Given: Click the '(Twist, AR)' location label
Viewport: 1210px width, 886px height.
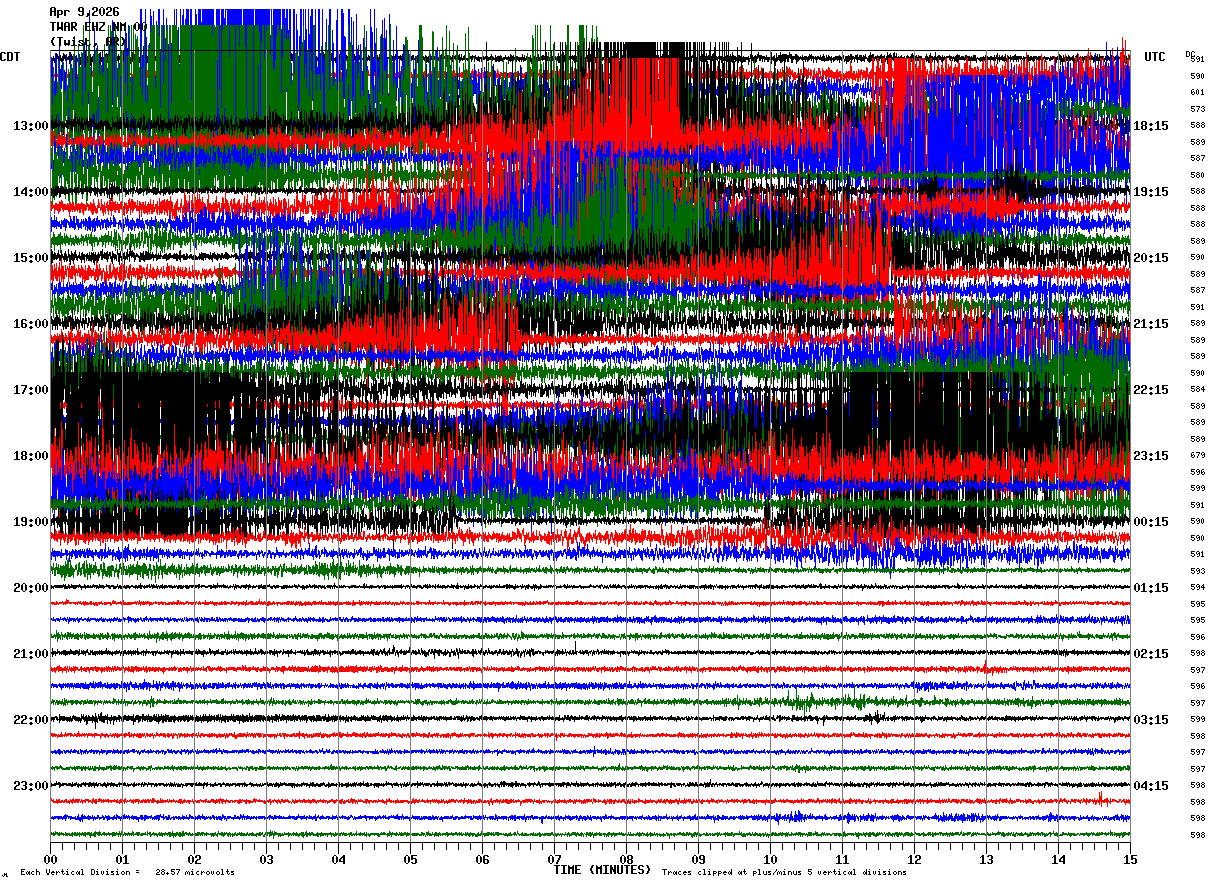Looking at the screenshot, I should (88, 42).
